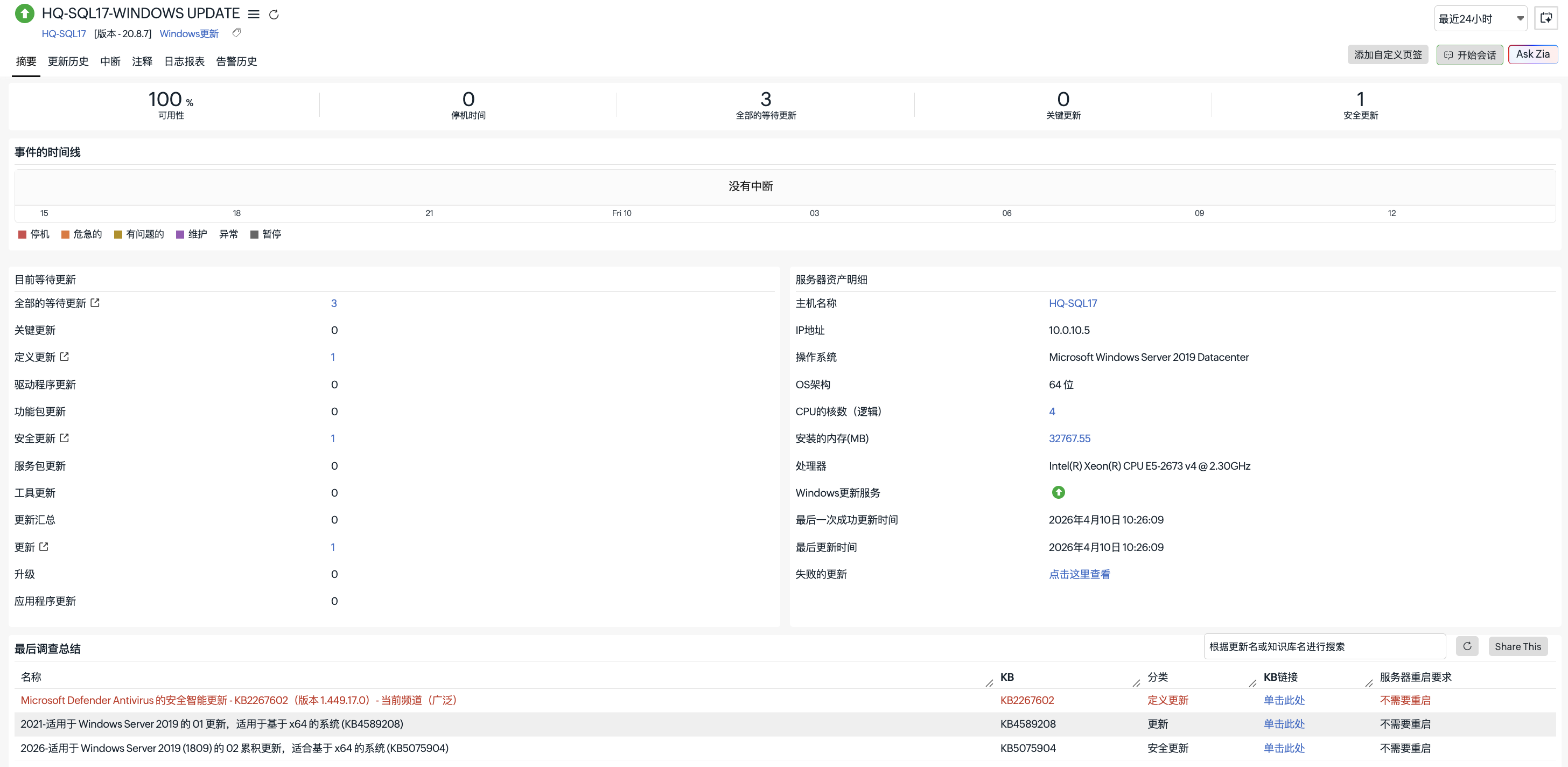Open the 单击此处 link for KB5075904
This screenshot has height=767, width=1568.
1284,748
